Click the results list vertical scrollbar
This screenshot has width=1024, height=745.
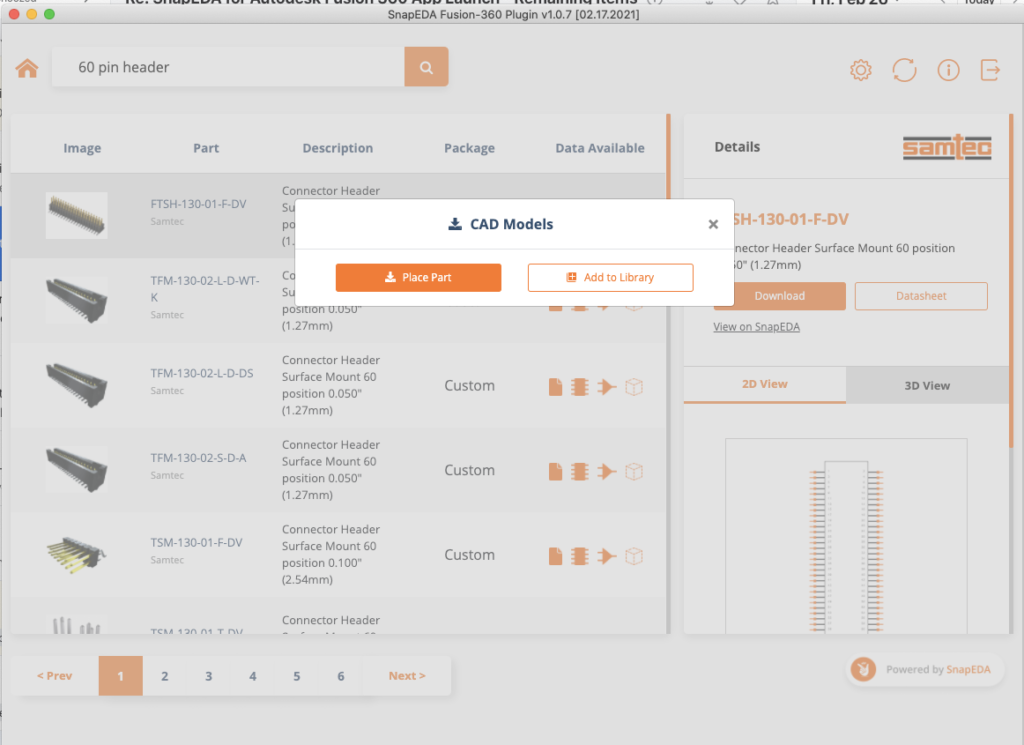[x=668, y=373]
